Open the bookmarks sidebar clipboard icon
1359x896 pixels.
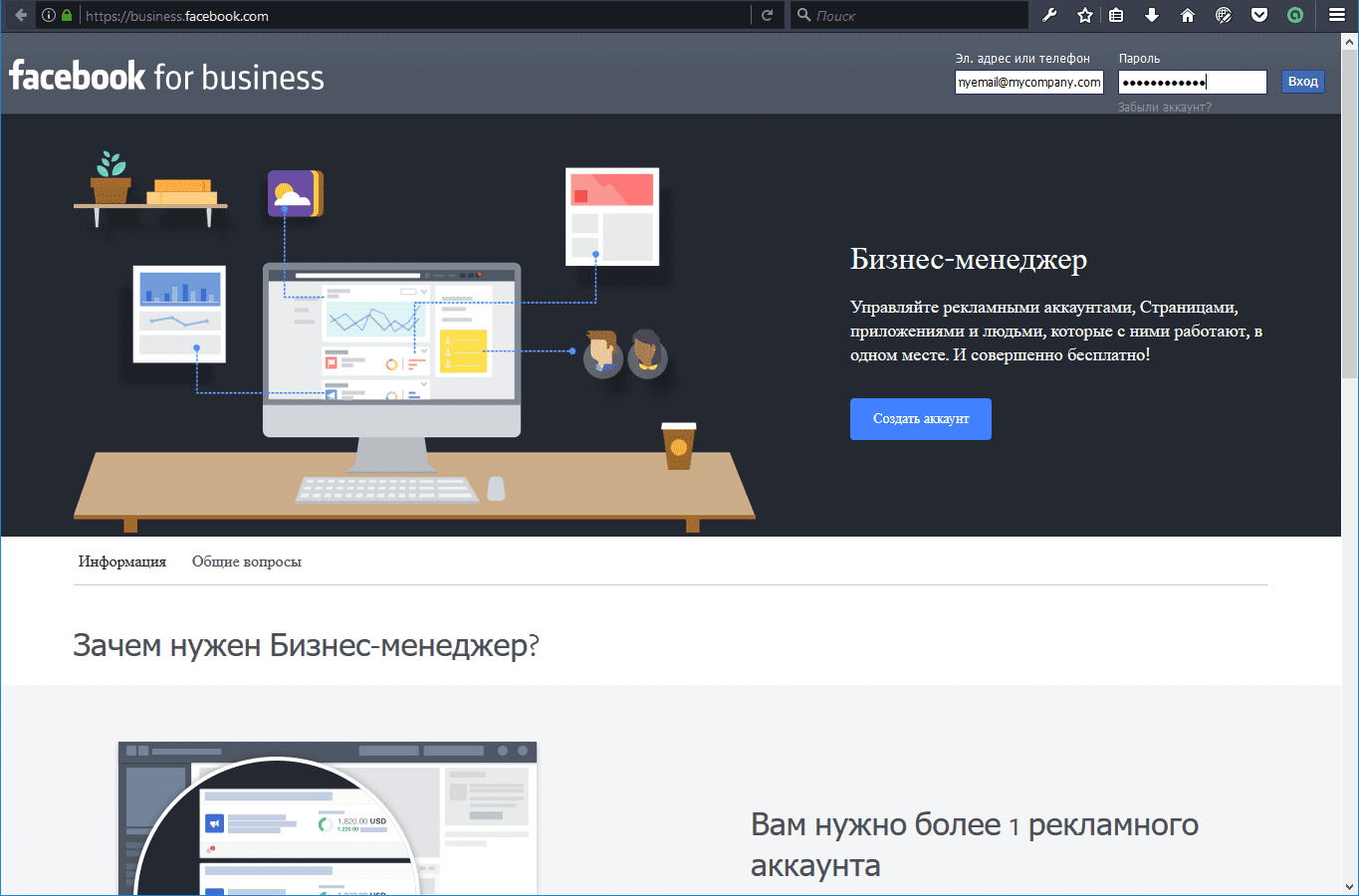click(x=1116, y=15)
